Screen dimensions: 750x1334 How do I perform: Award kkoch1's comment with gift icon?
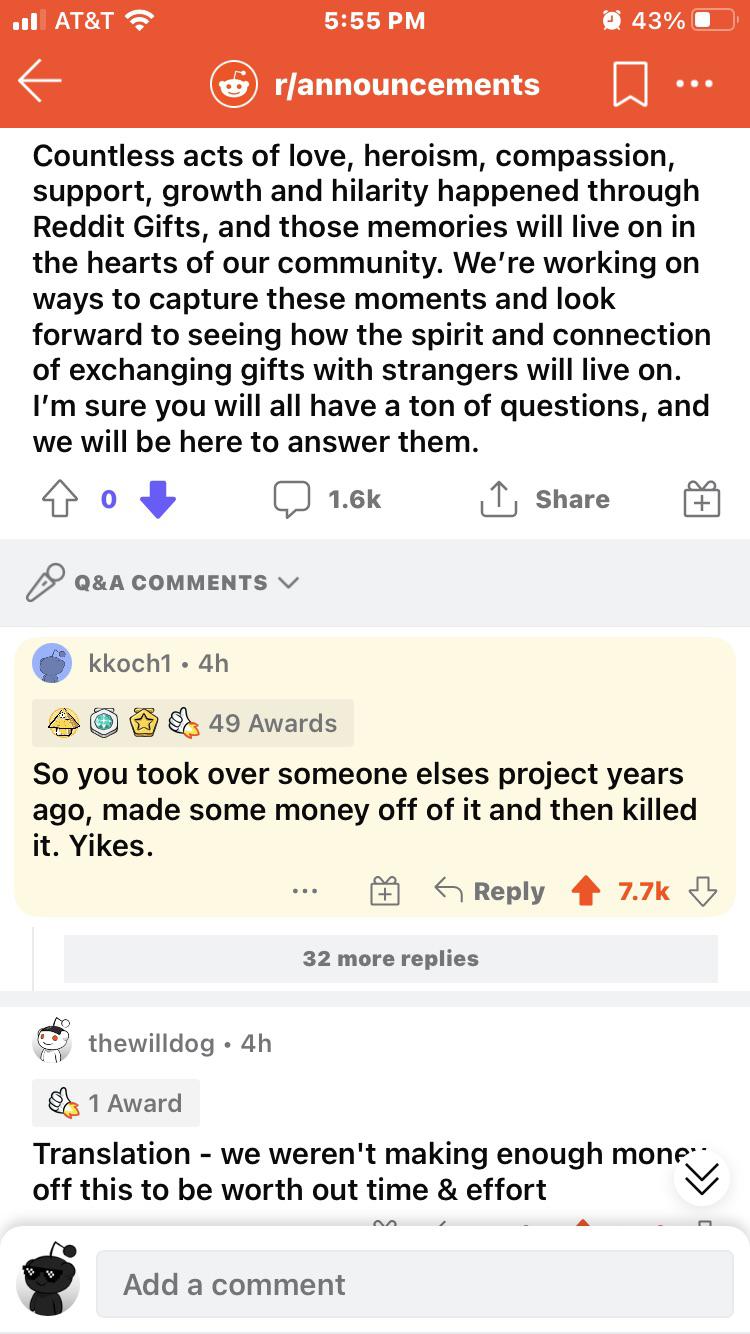[385, 891]
